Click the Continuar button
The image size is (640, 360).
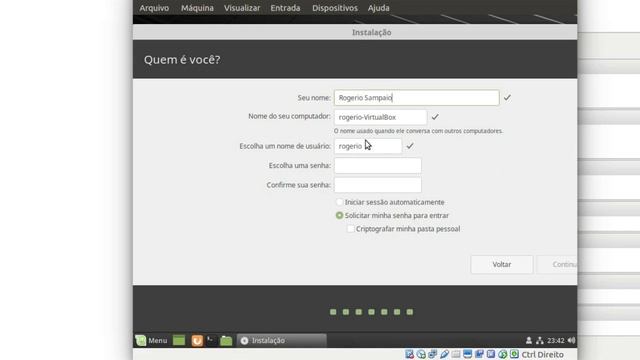pyautogui.click(x=557, y=264)
